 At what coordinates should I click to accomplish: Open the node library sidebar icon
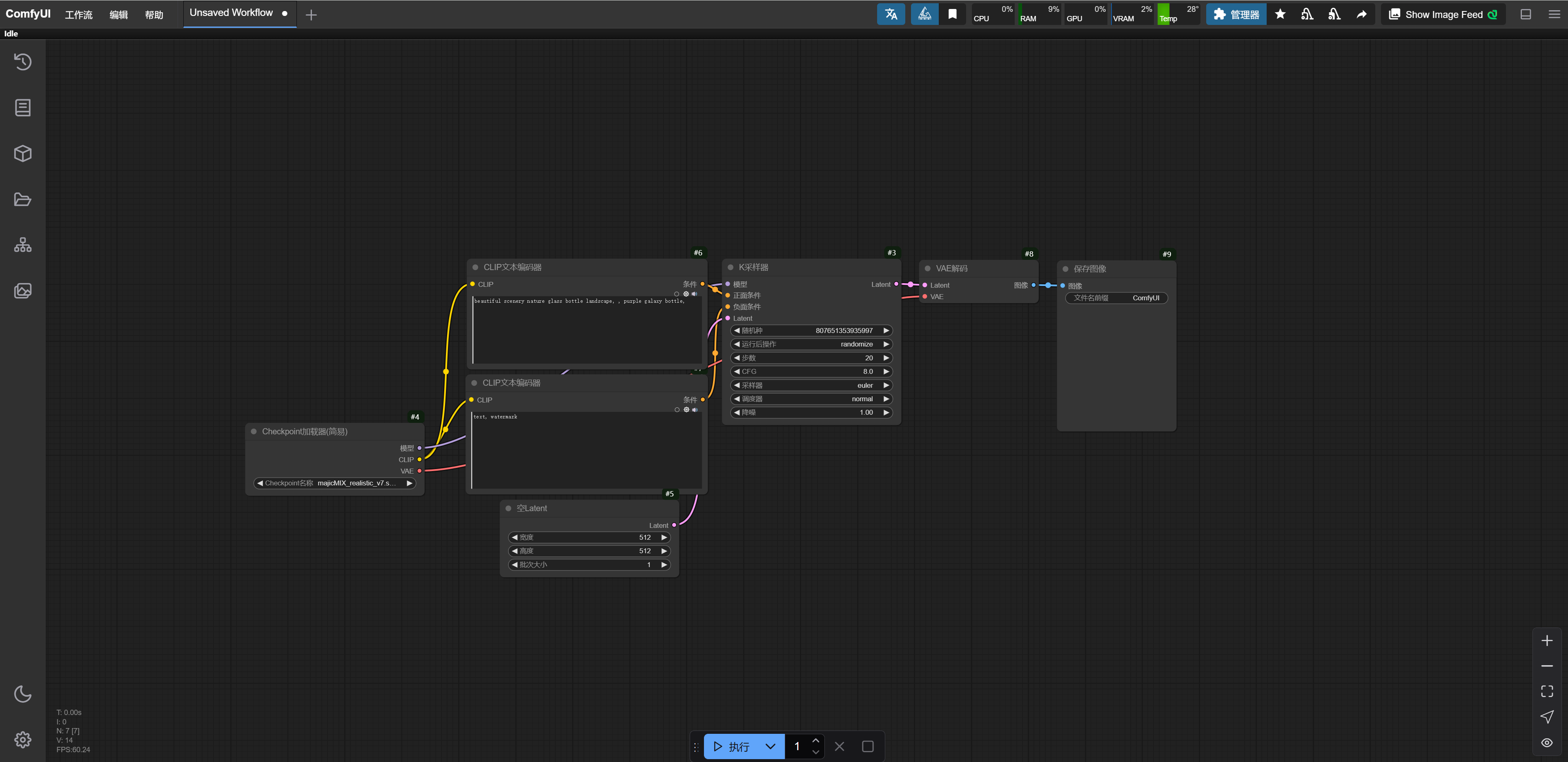(x=22, y=108)
